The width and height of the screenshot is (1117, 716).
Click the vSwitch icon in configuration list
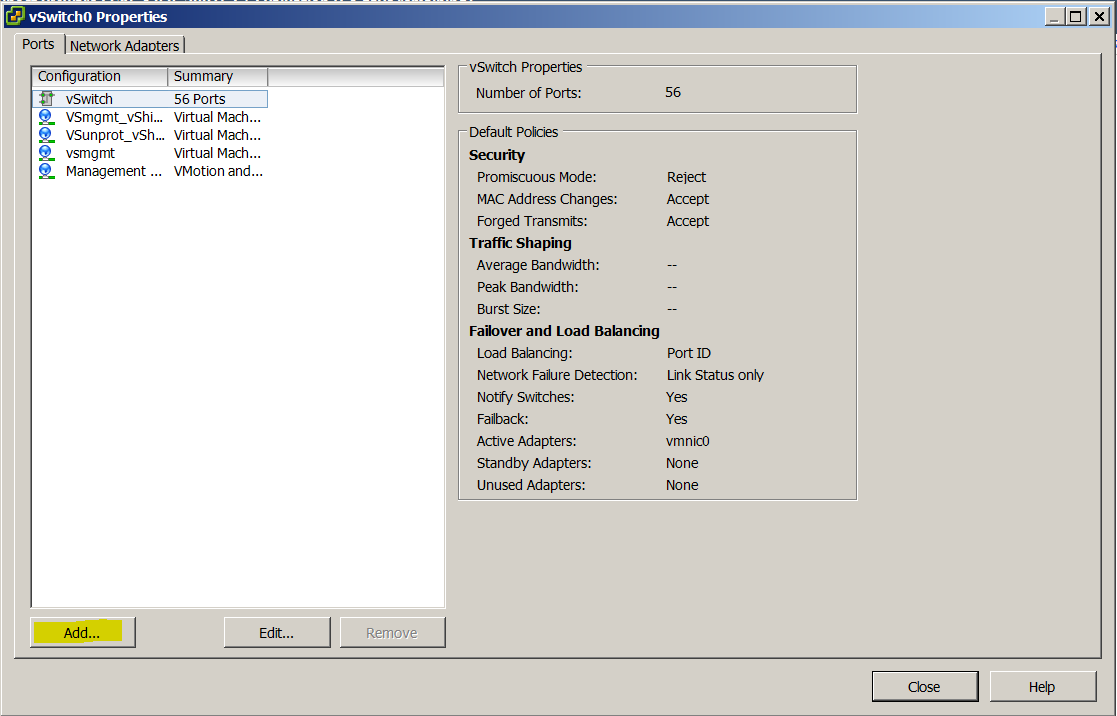click(x=46, y=99)
